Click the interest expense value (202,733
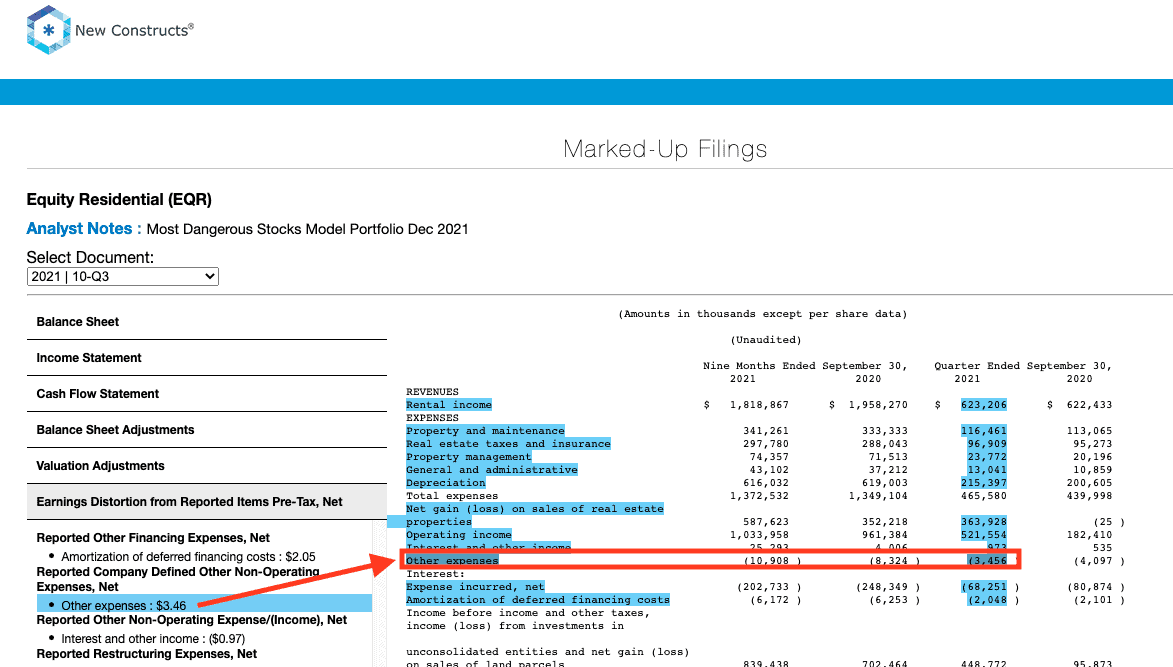 click(x=763, y=588)
